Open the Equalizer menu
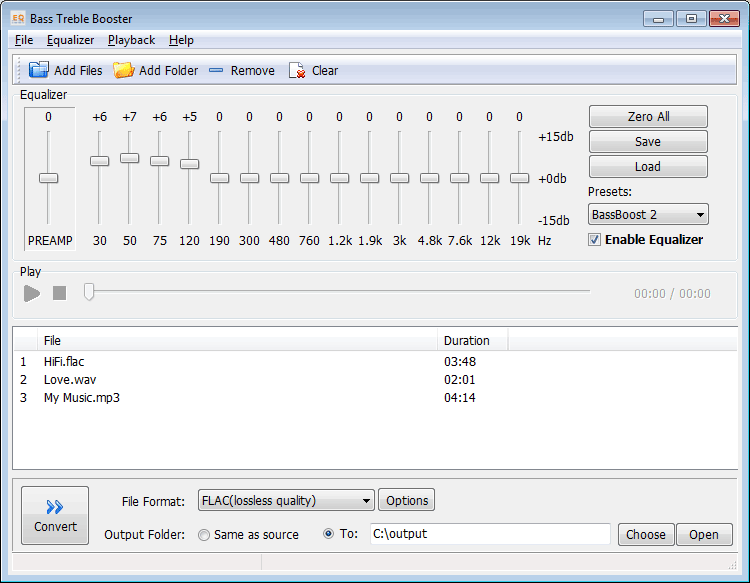This screenshot has height=583, width=750. tap(70, 40)
